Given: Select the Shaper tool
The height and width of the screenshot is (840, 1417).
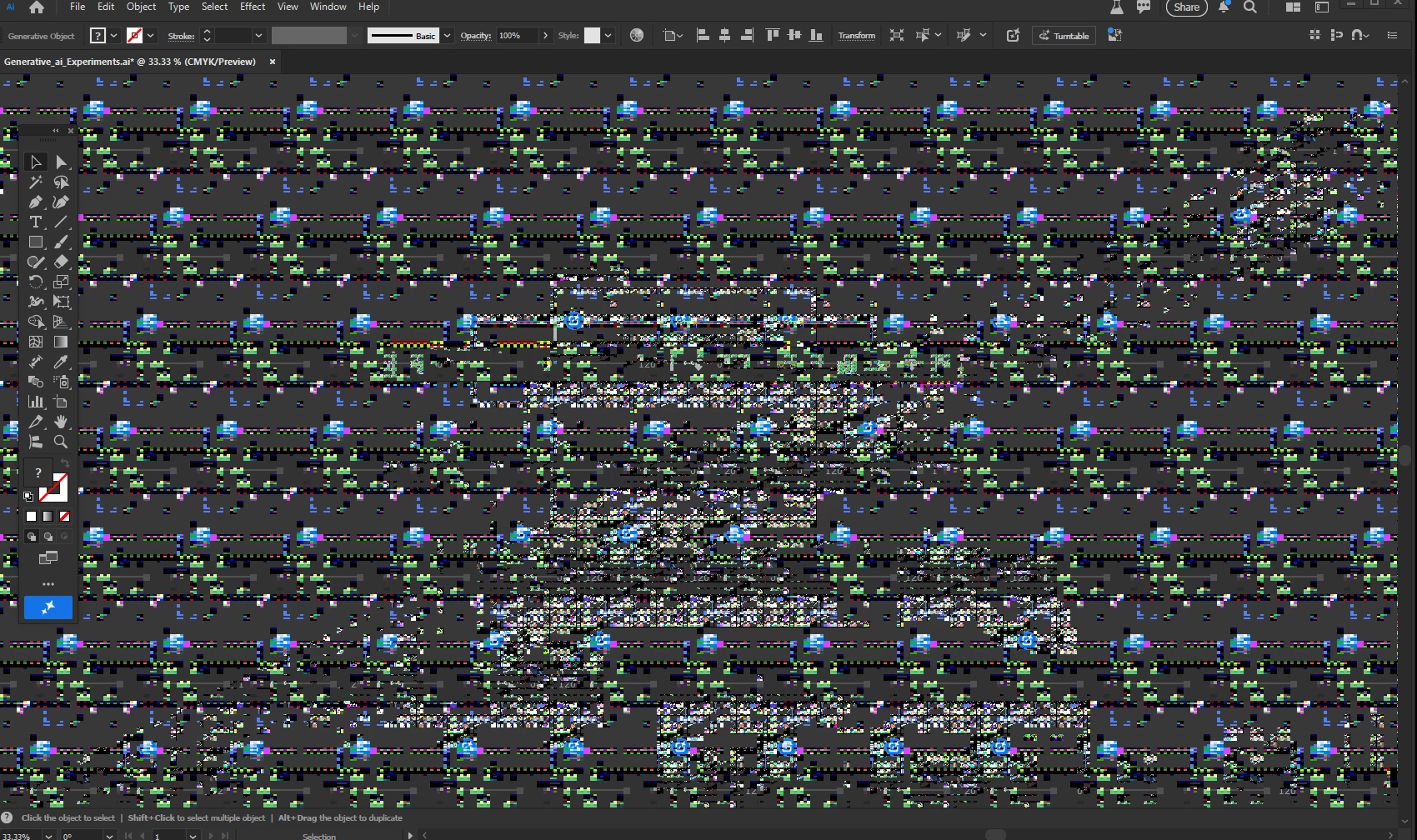Looking at the screenshot, I should point(35,262).
